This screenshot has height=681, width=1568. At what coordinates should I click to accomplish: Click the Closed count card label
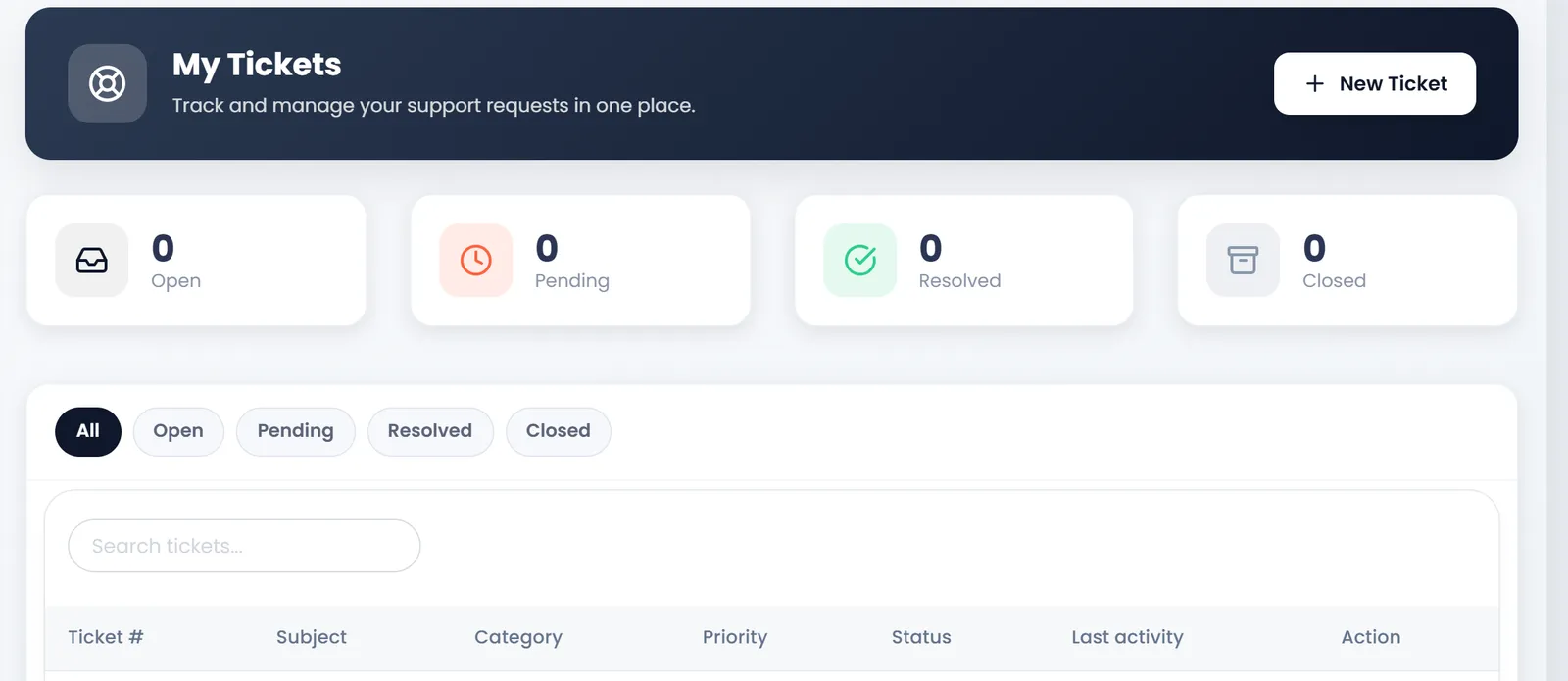click(1335, 281)
